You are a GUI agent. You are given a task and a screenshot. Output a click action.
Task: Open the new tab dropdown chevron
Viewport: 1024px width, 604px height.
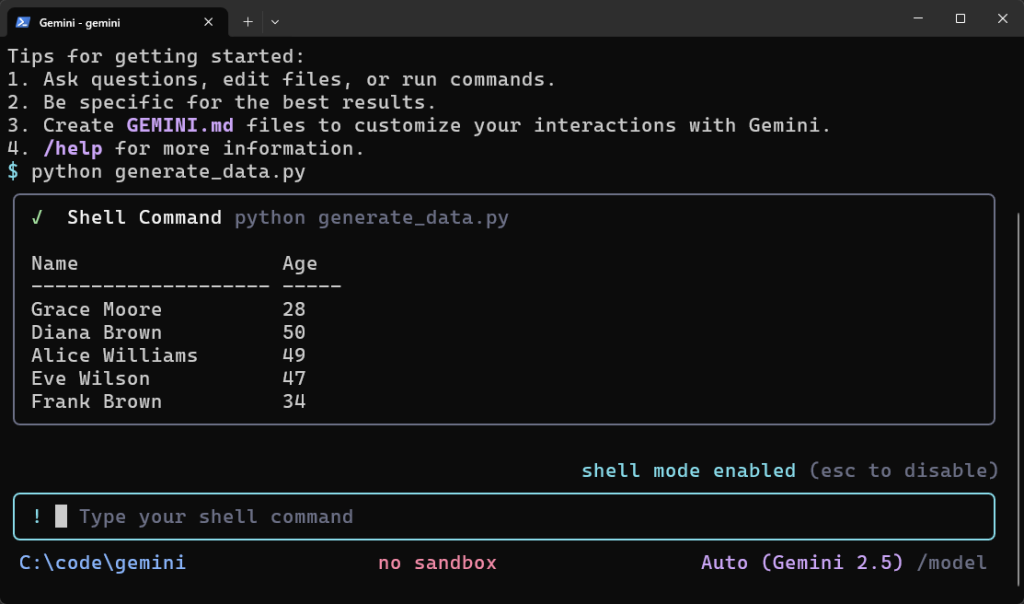coord(274,21)
